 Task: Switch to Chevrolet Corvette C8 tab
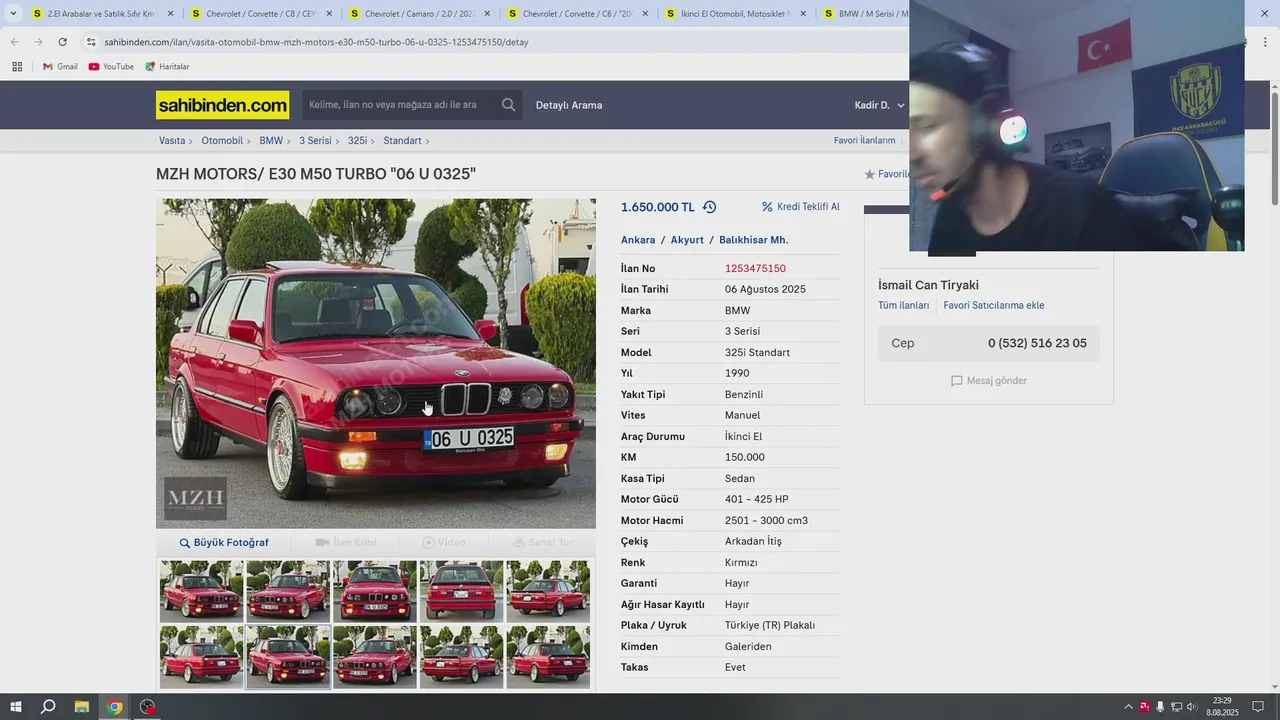click(x=260, y=14)
